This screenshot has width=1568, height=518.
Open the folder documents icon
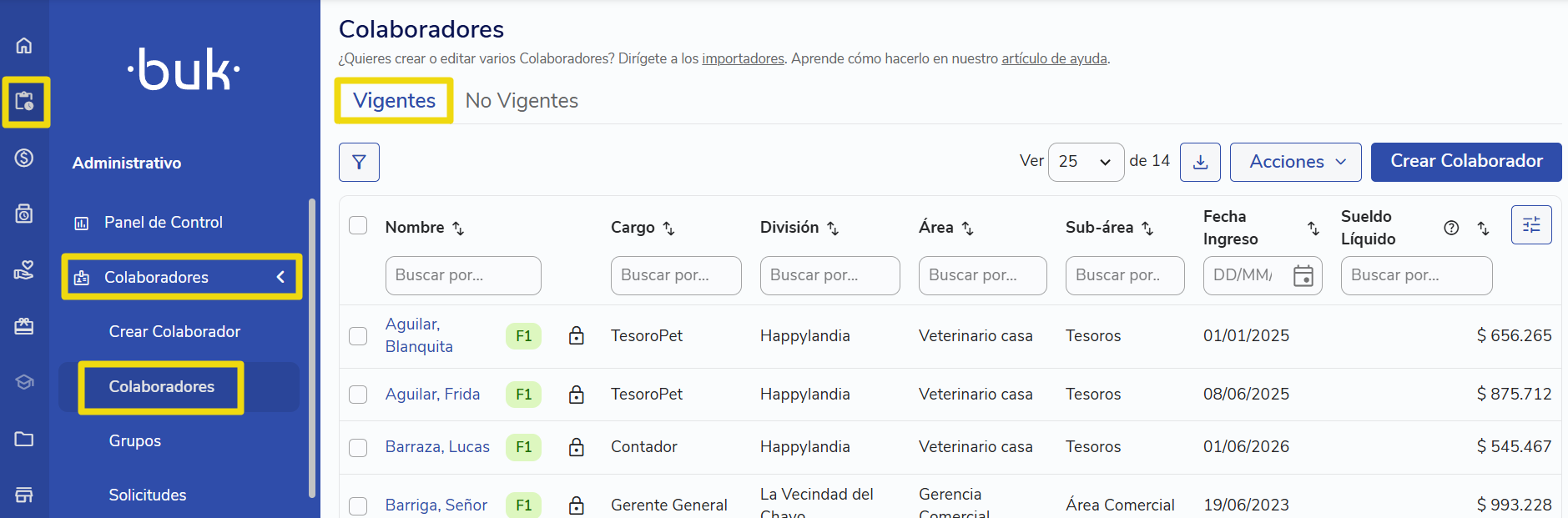tap(24, 439)
